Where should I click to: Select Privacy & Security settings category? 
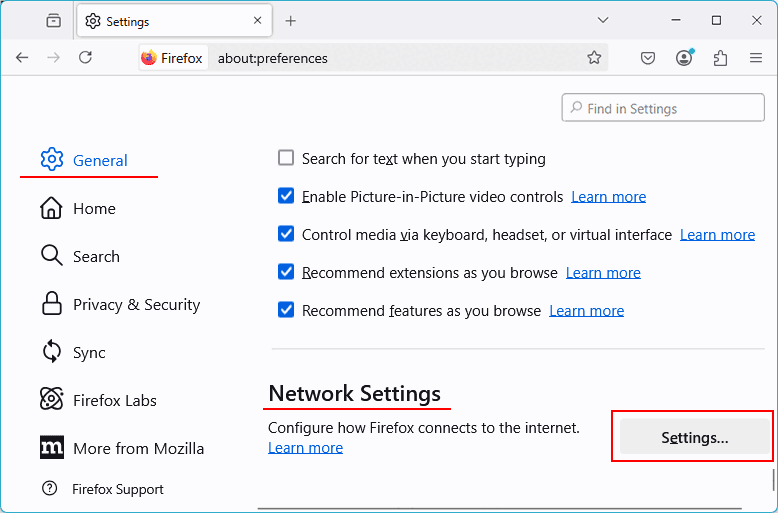coord(136,305)
